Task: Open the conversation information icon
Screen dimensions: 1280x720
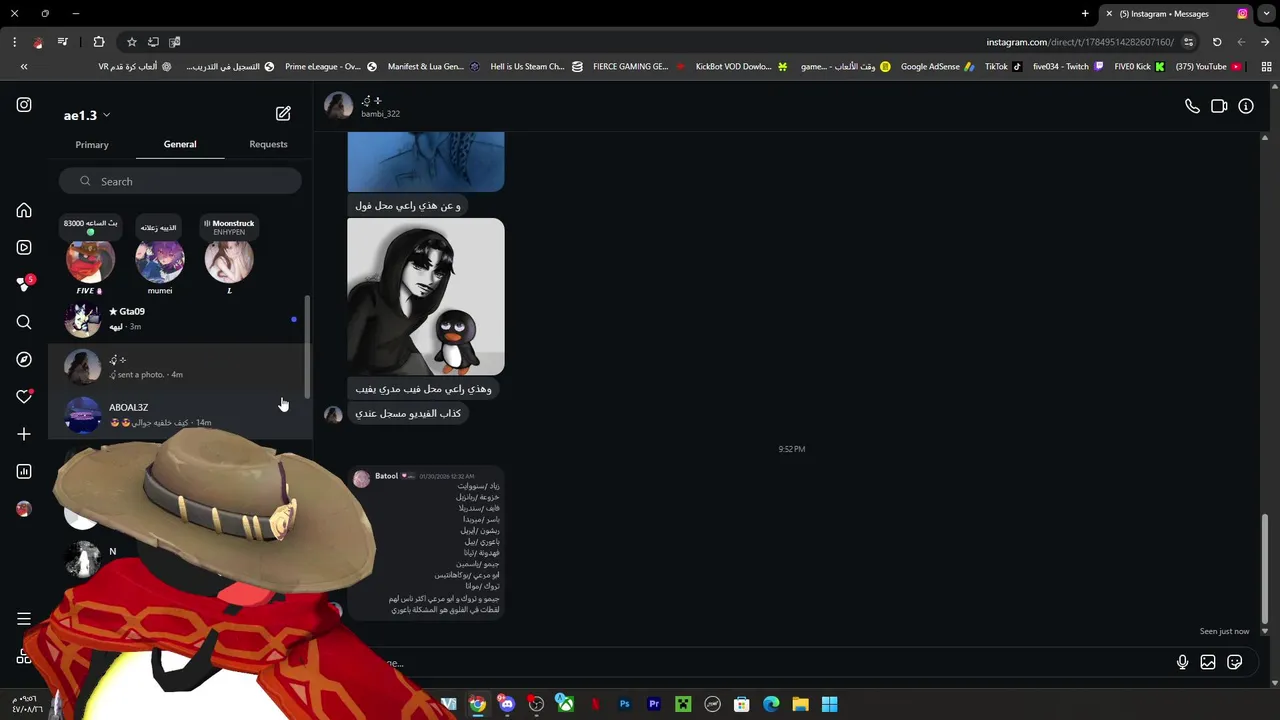Action: (1246, 106)
